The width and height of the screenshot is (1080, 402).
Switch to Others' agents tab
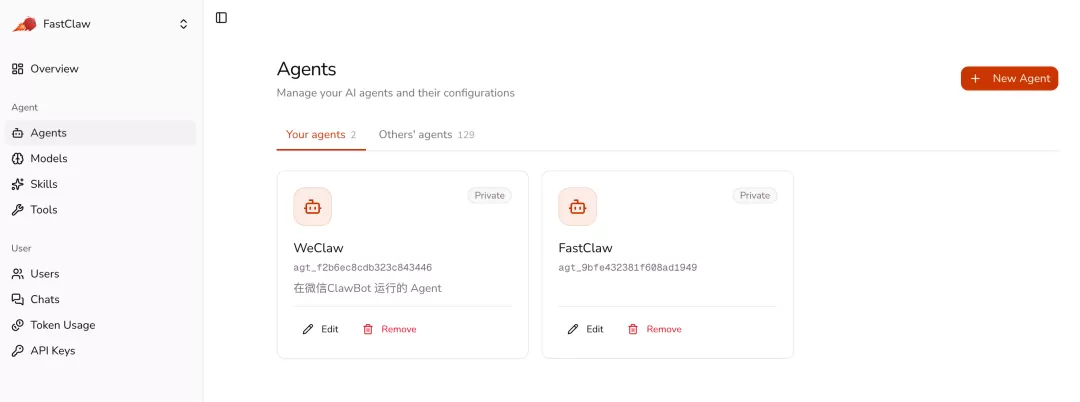point(426,135)
